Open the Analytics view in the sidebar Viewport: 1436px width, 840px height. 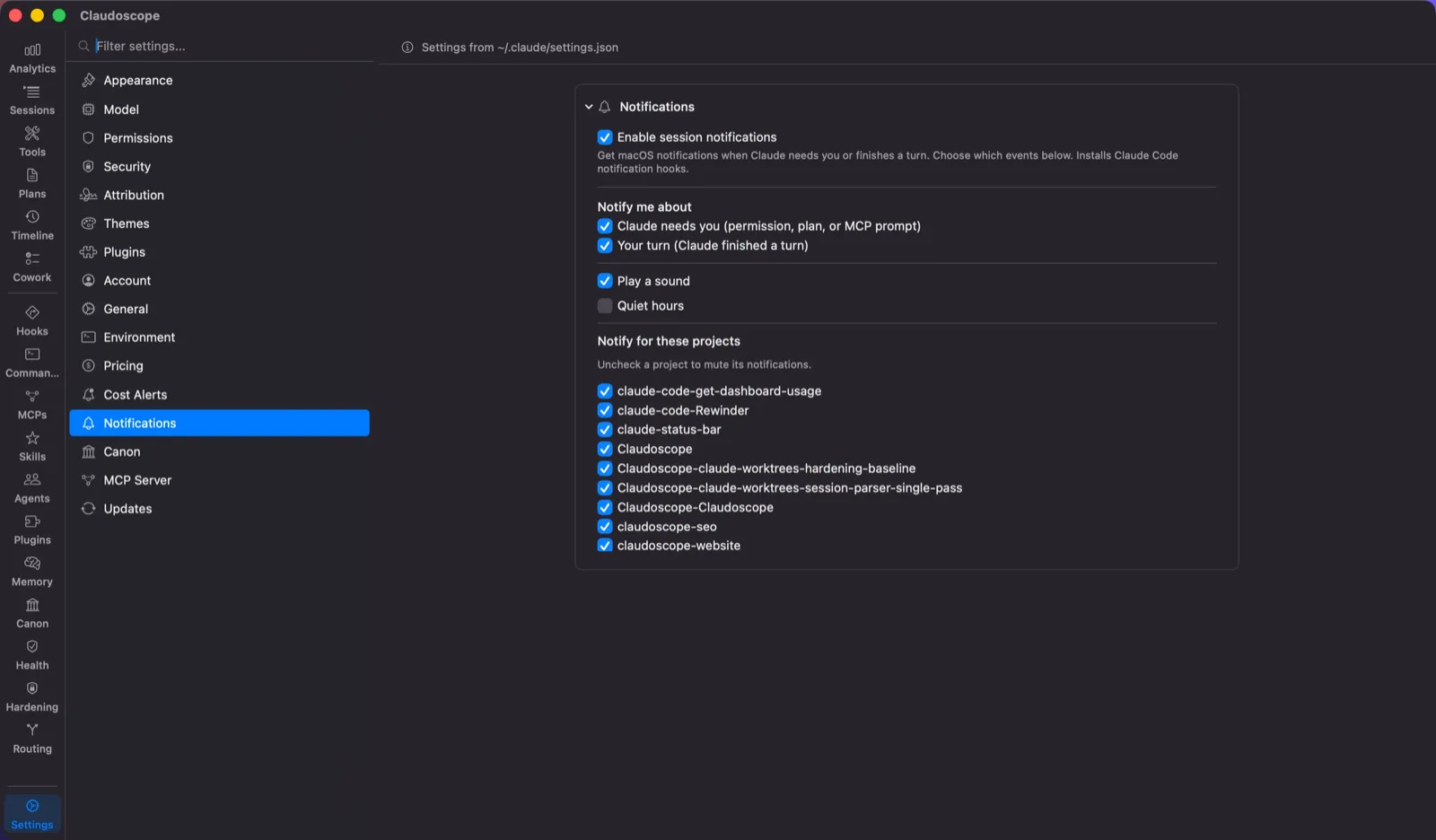[x=32, y=58]
